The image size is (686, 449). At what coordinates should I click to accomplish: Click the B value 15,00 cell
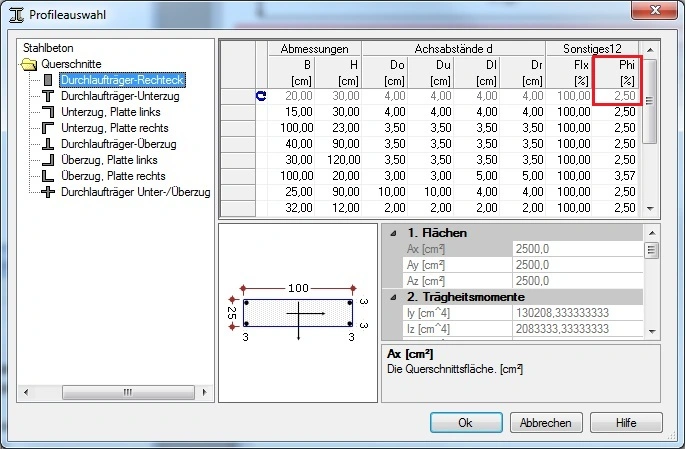[291, 112]
